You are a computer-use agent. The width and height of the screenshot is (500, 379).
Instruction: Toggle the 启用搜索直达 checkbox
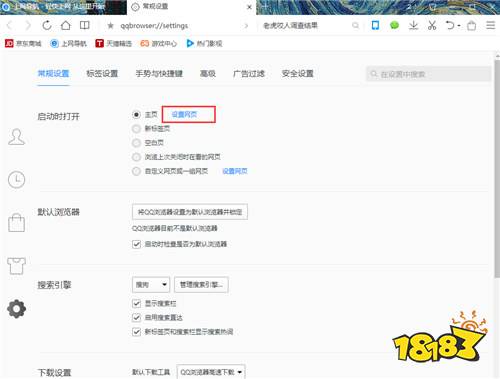click(136, 317)
